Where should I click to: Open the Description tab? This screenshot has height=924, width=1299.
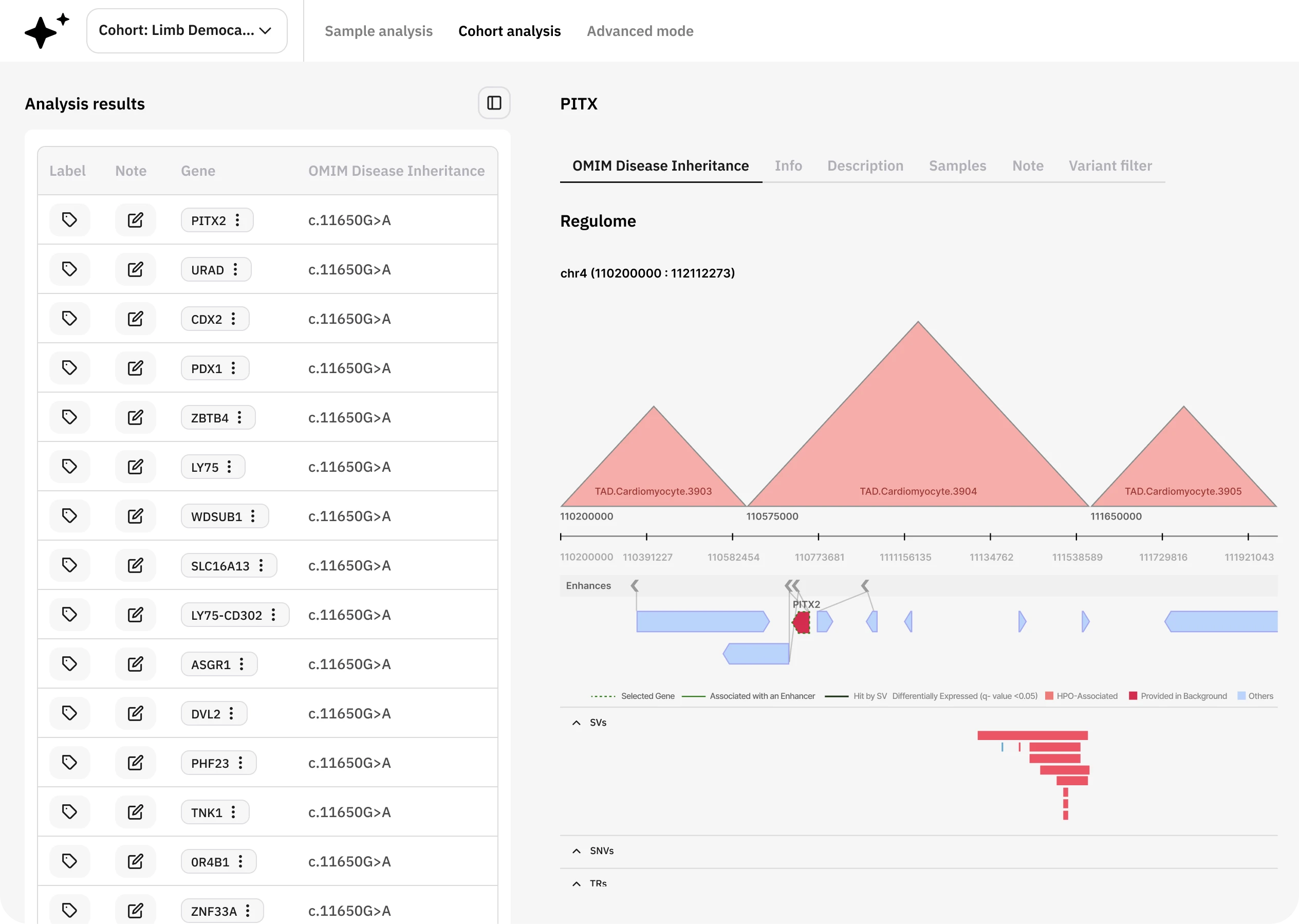(865, 165)
